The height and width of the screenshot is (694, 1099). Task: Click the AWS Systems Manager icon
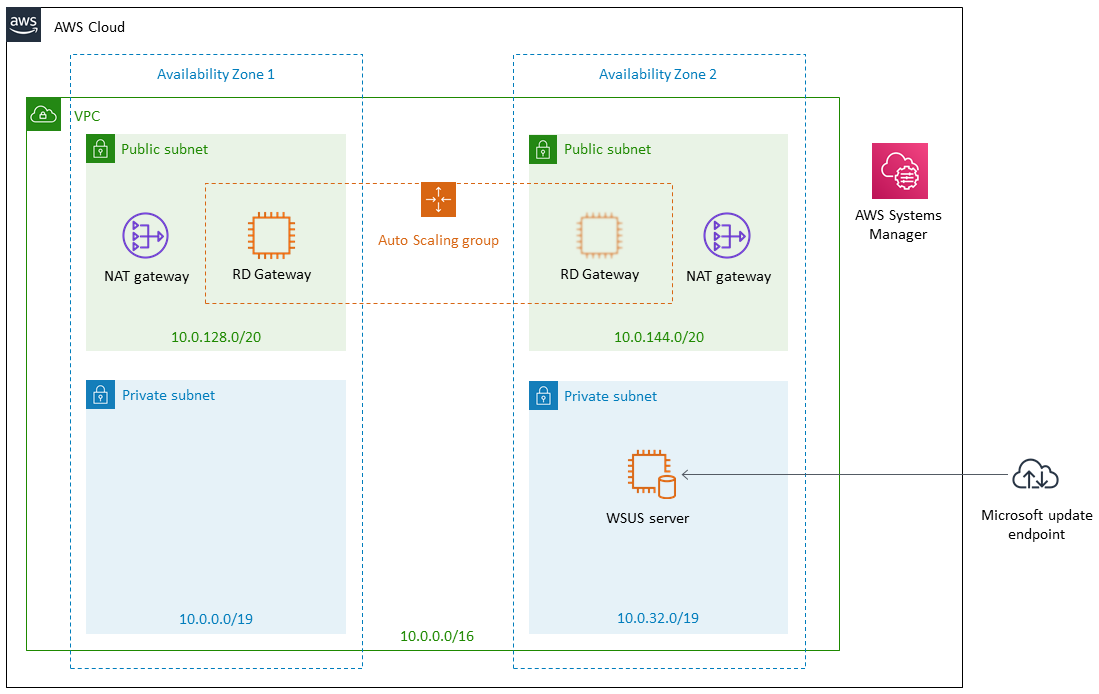click(899, 171)
